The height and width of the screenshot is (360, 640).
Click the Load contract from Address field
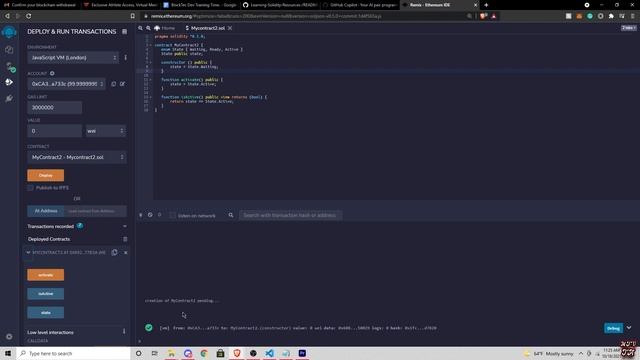click(95, 211)
